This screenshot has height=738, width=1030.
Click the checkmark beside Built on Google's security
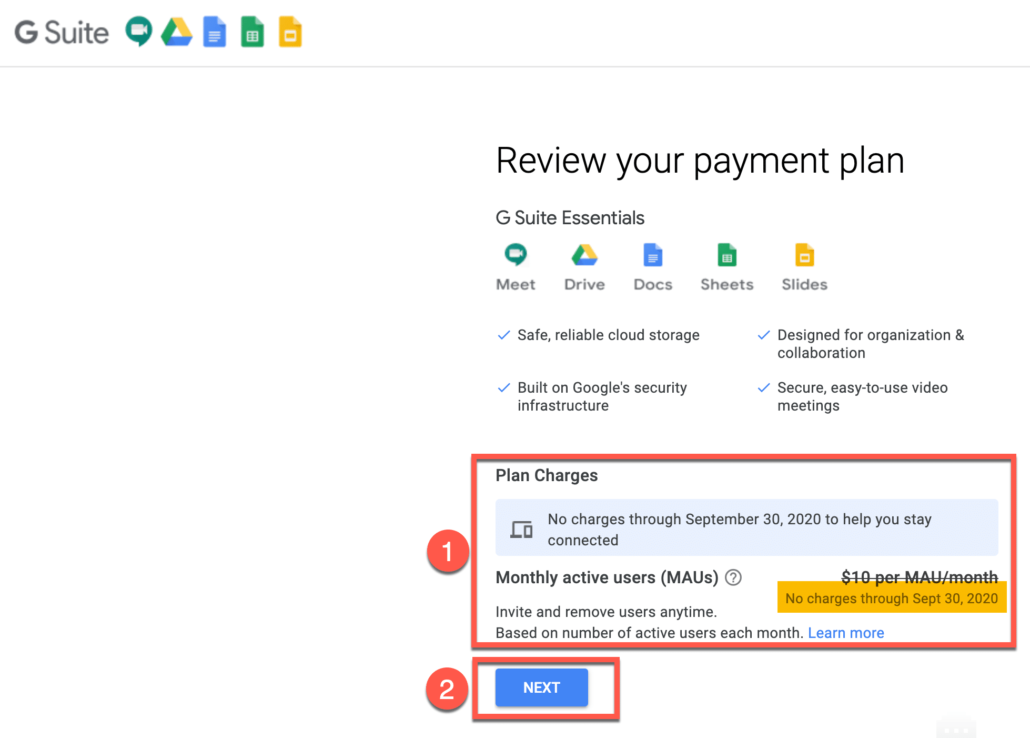click(504, 388)
